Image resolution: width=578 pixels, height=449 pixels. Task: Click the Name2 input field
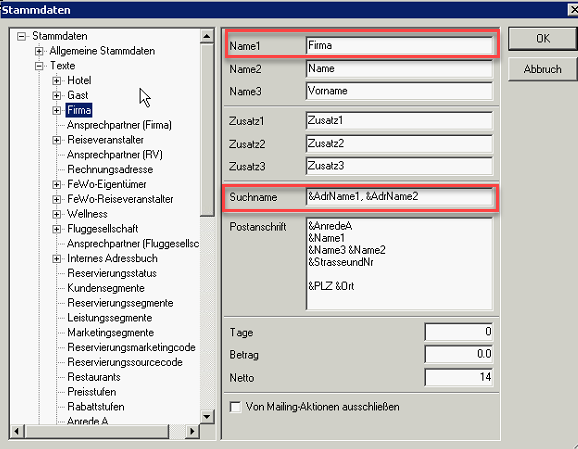point(399,69)
